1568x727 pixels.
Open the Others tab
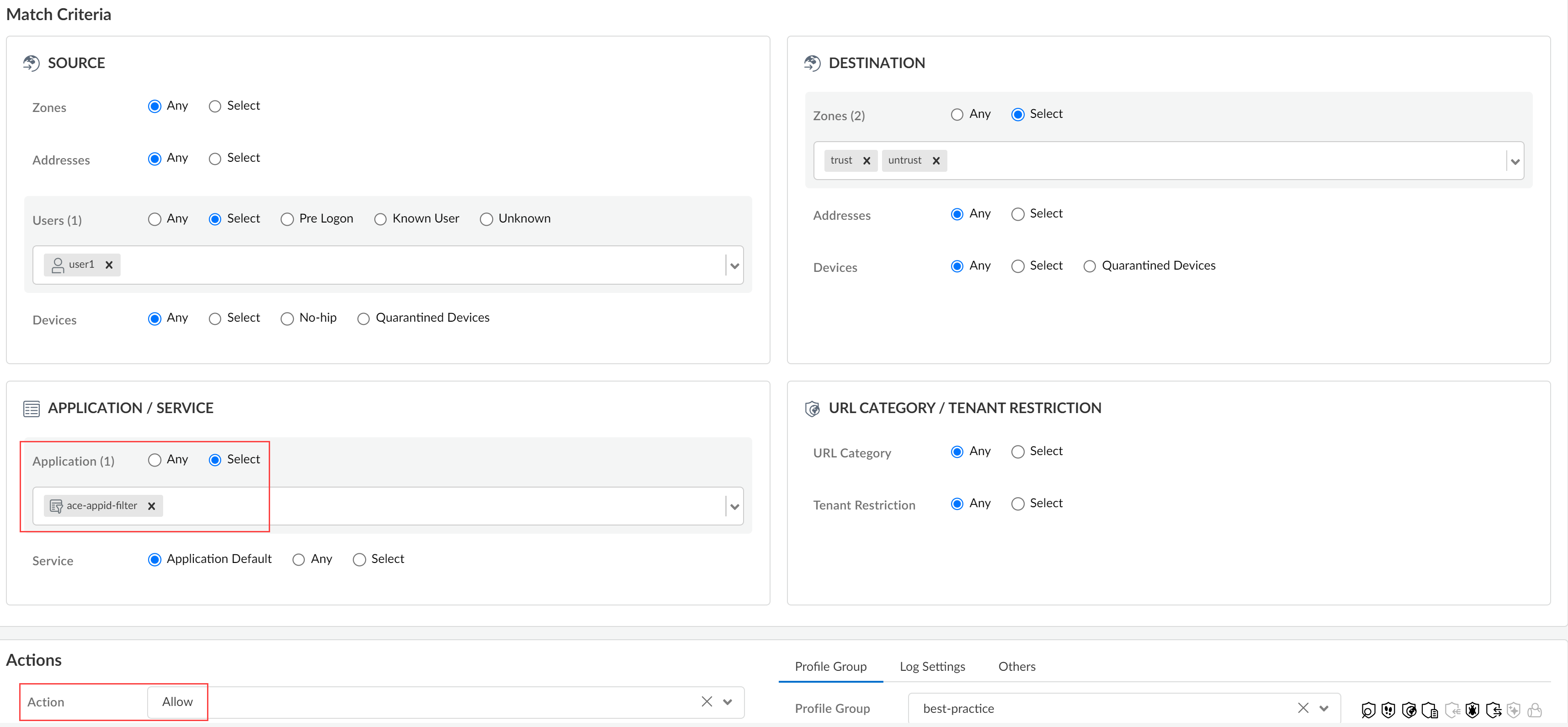click(x=1016, y=666)
